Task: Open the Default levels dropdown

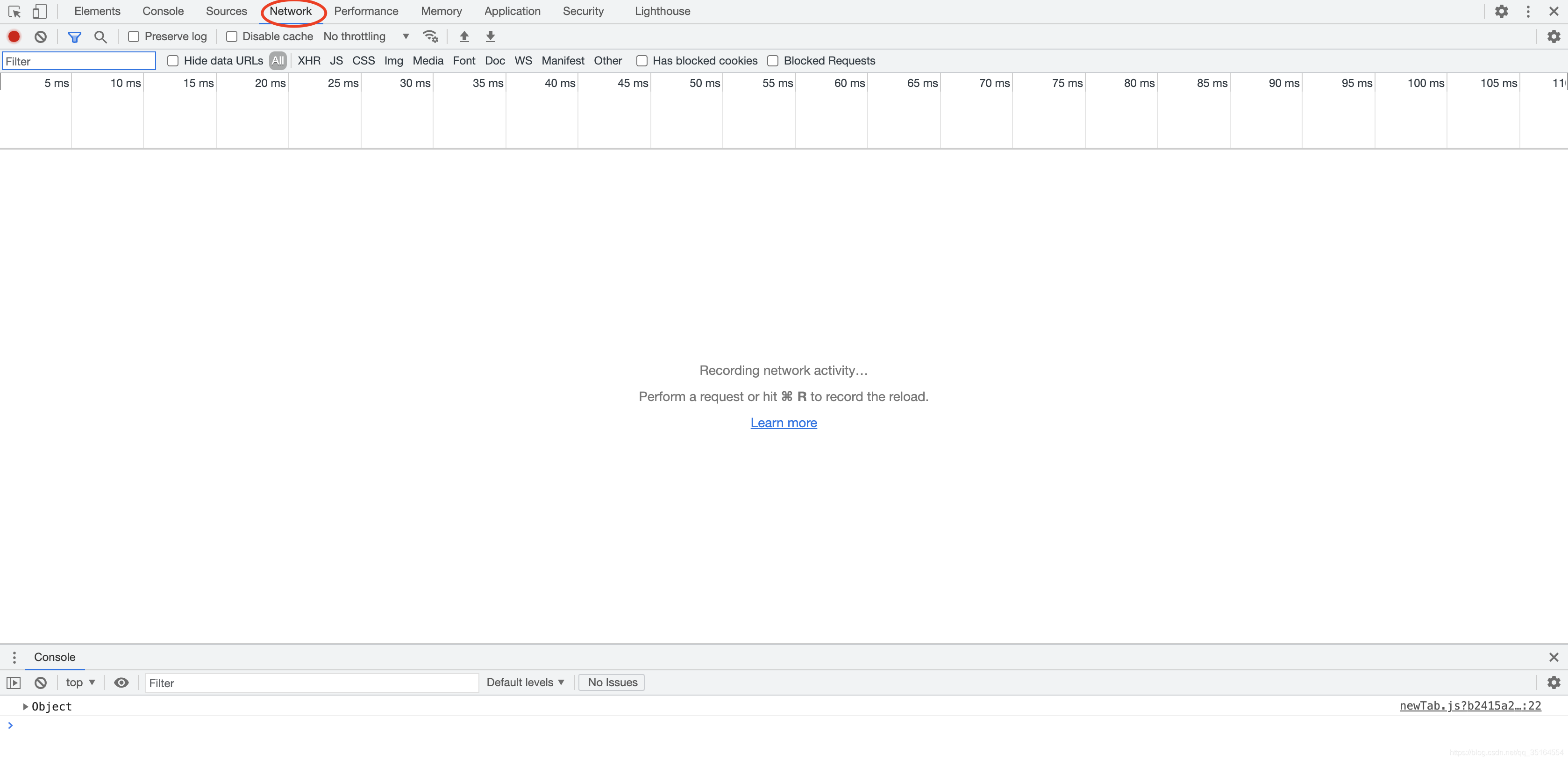Action: 525,682
